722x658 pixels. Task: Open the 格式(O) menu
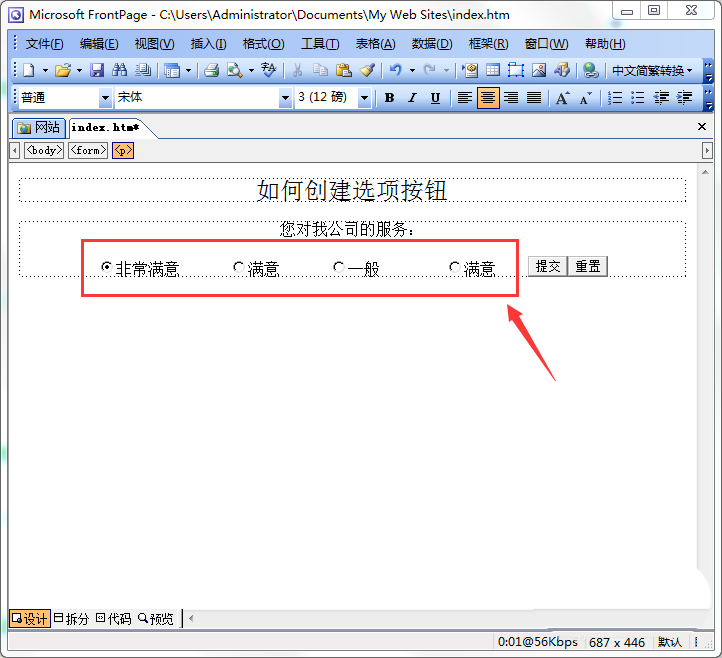263,44
